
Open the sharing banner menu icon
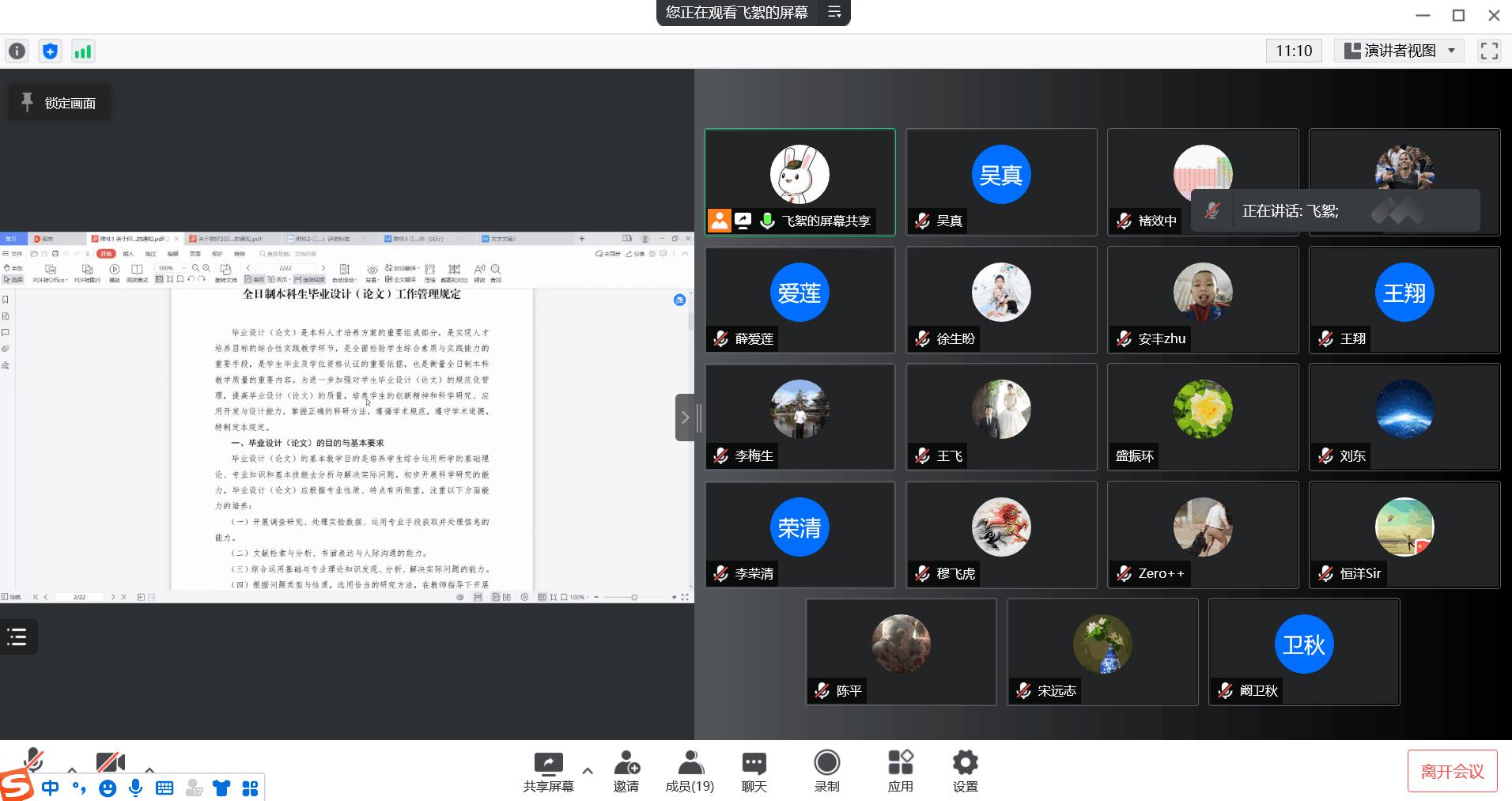(x=834, y=12)
